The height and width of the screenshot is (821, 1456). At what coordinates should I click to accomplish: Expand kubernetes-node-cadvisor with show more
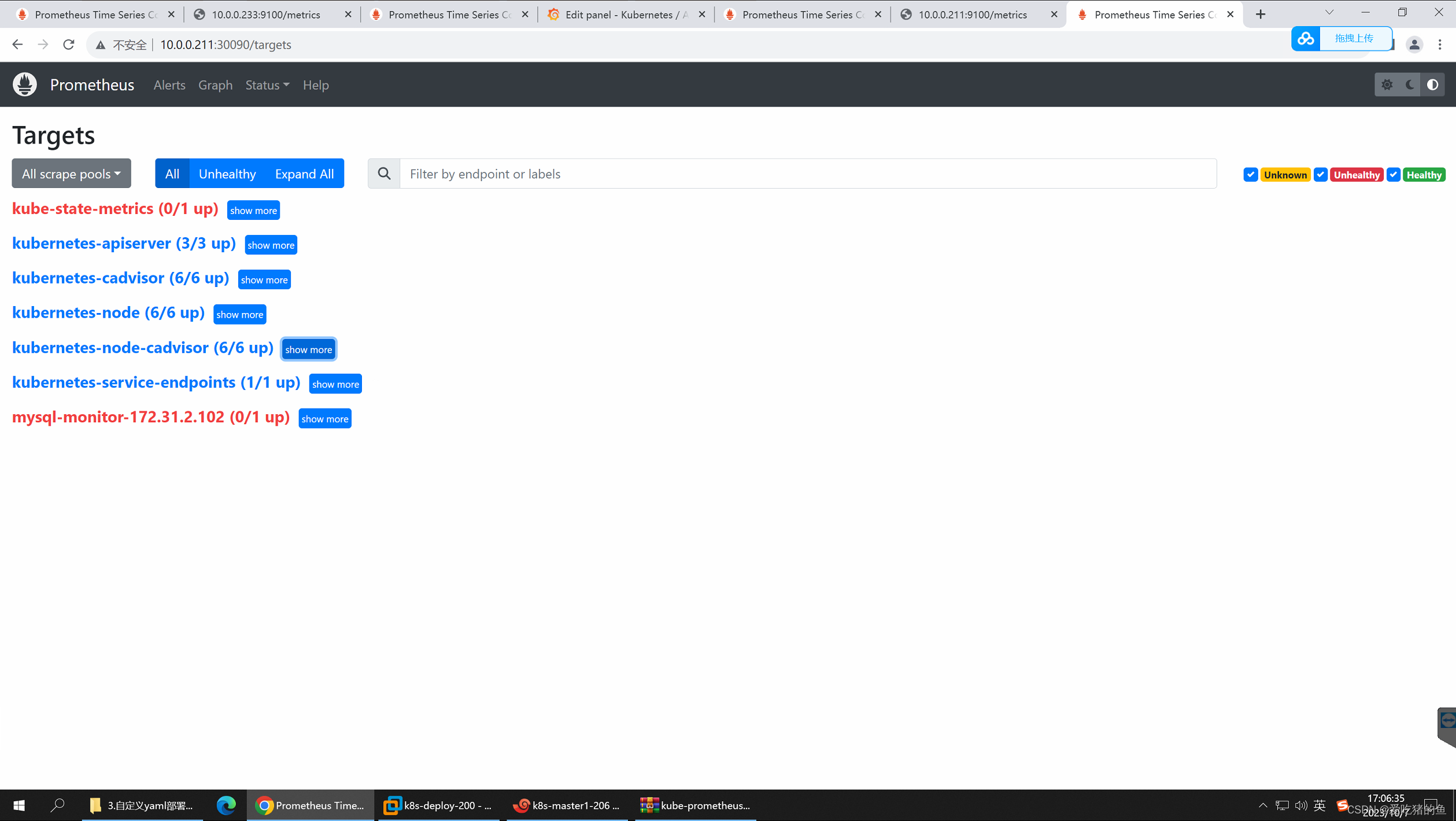308,349
